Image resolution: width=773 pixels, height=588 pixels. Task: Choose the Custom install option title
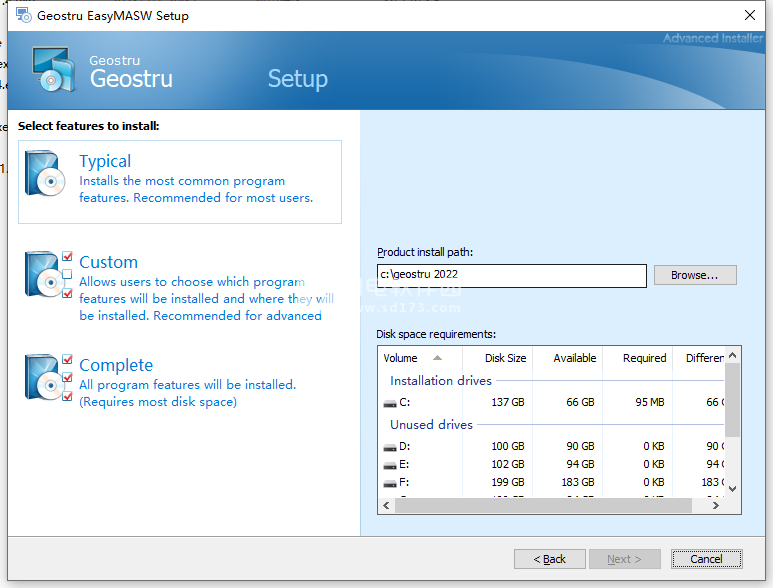108,262
